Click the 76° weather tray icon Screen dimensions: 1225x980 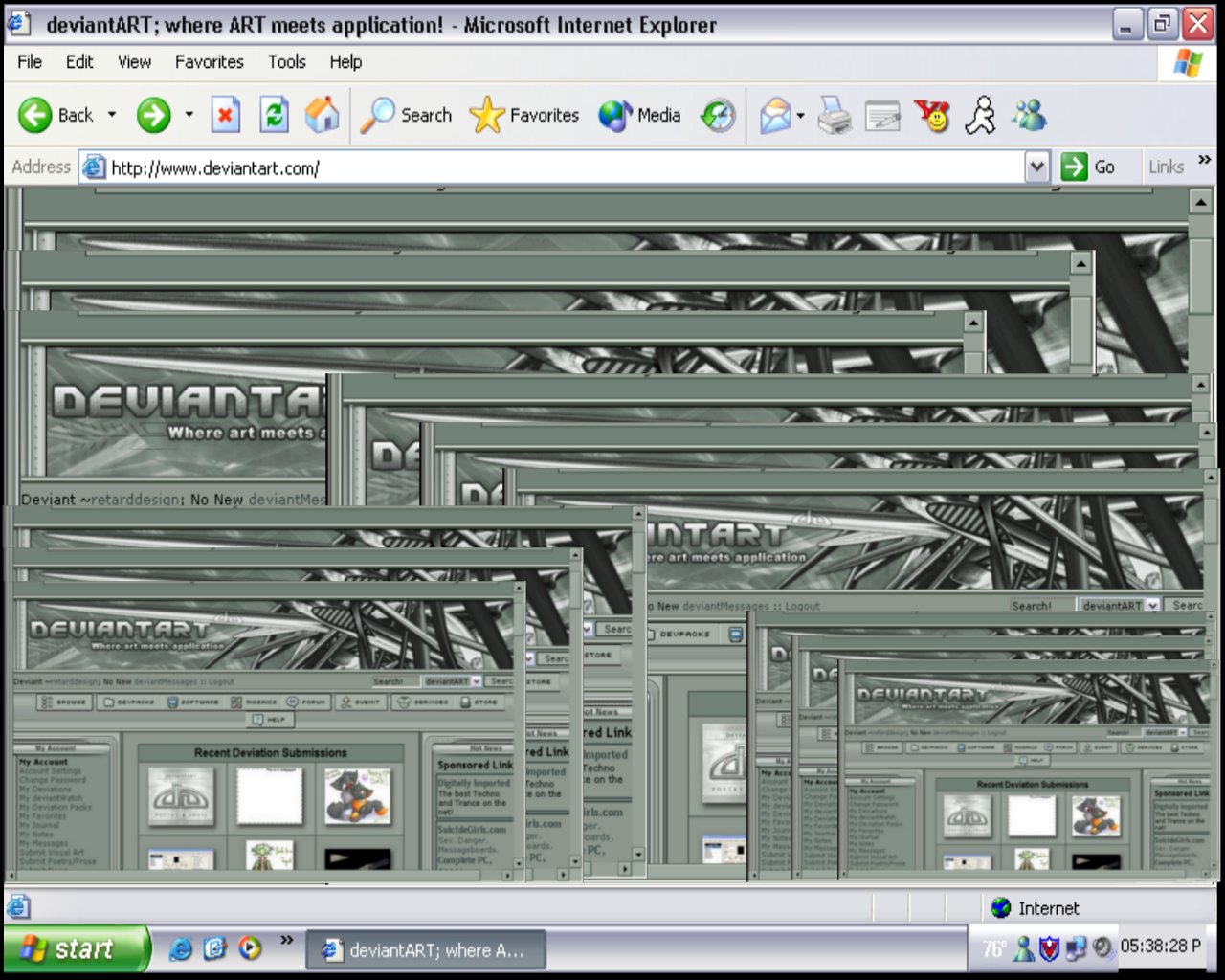(993, 949)
